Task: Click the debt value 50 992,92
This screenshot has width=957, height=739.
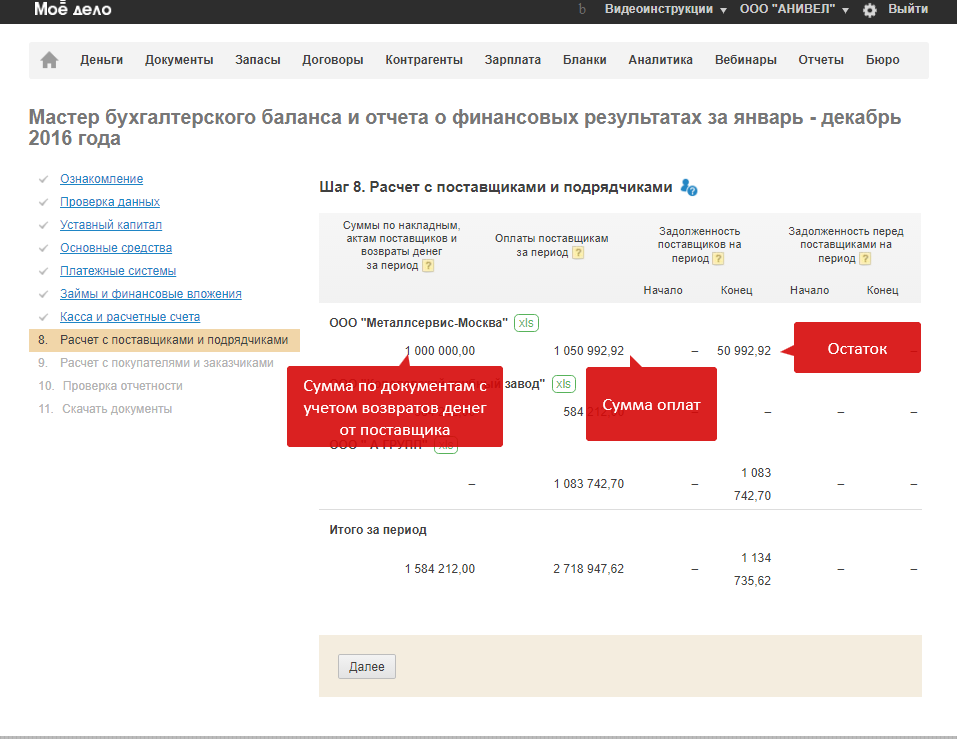Action: (744, 351)
